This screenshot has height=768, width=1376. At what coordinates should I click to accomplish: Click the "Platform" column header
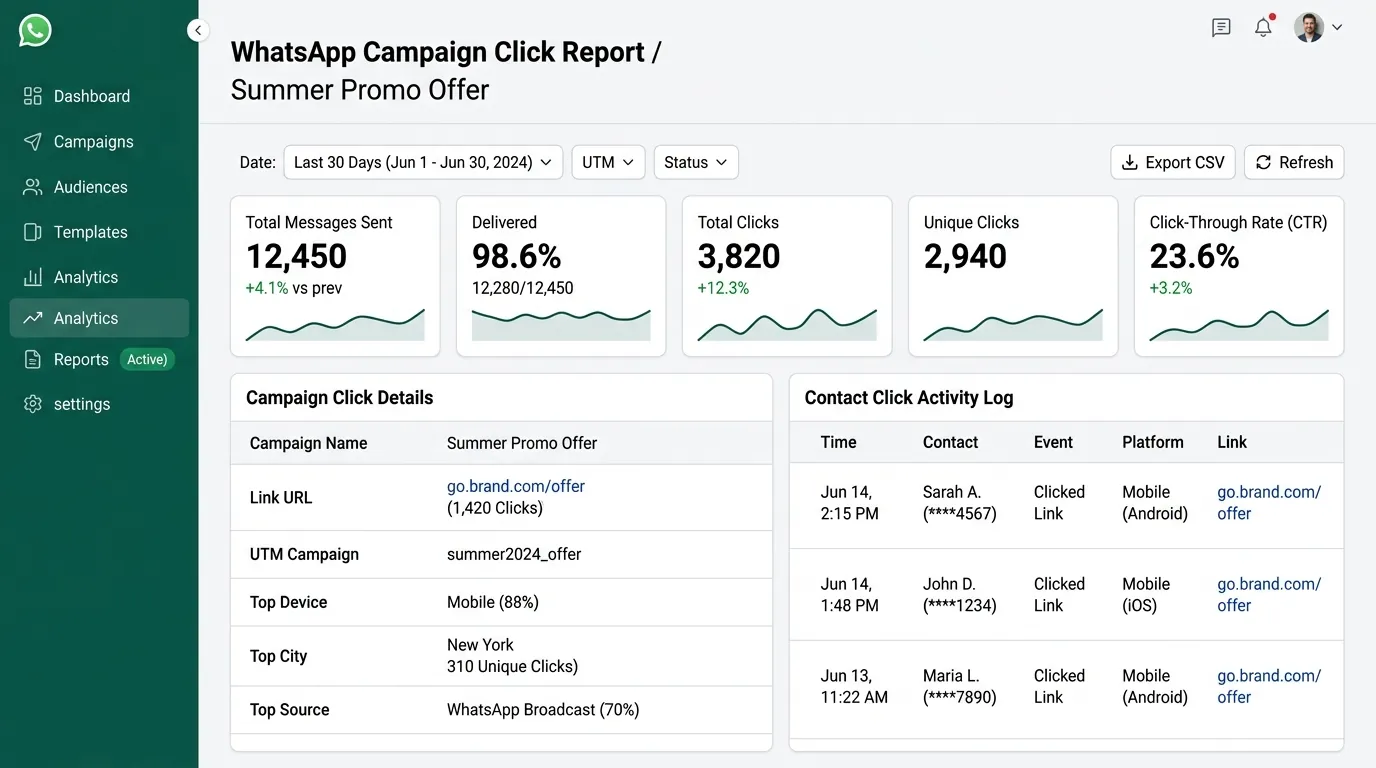(x=1153, y=442)
